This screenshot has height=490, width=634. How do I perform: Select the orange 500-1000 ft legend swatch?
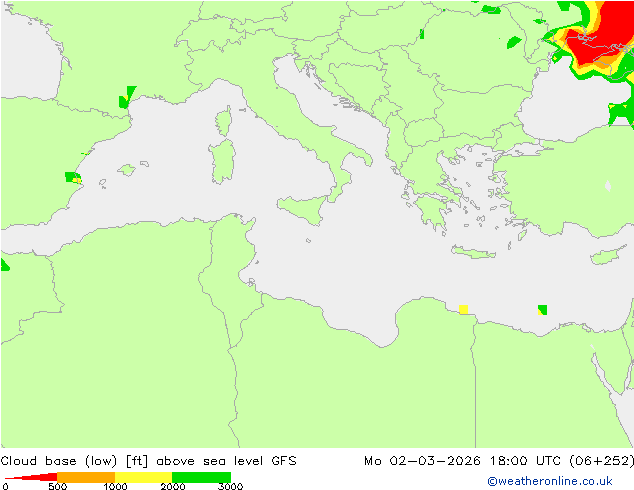[x=86, y=477]
